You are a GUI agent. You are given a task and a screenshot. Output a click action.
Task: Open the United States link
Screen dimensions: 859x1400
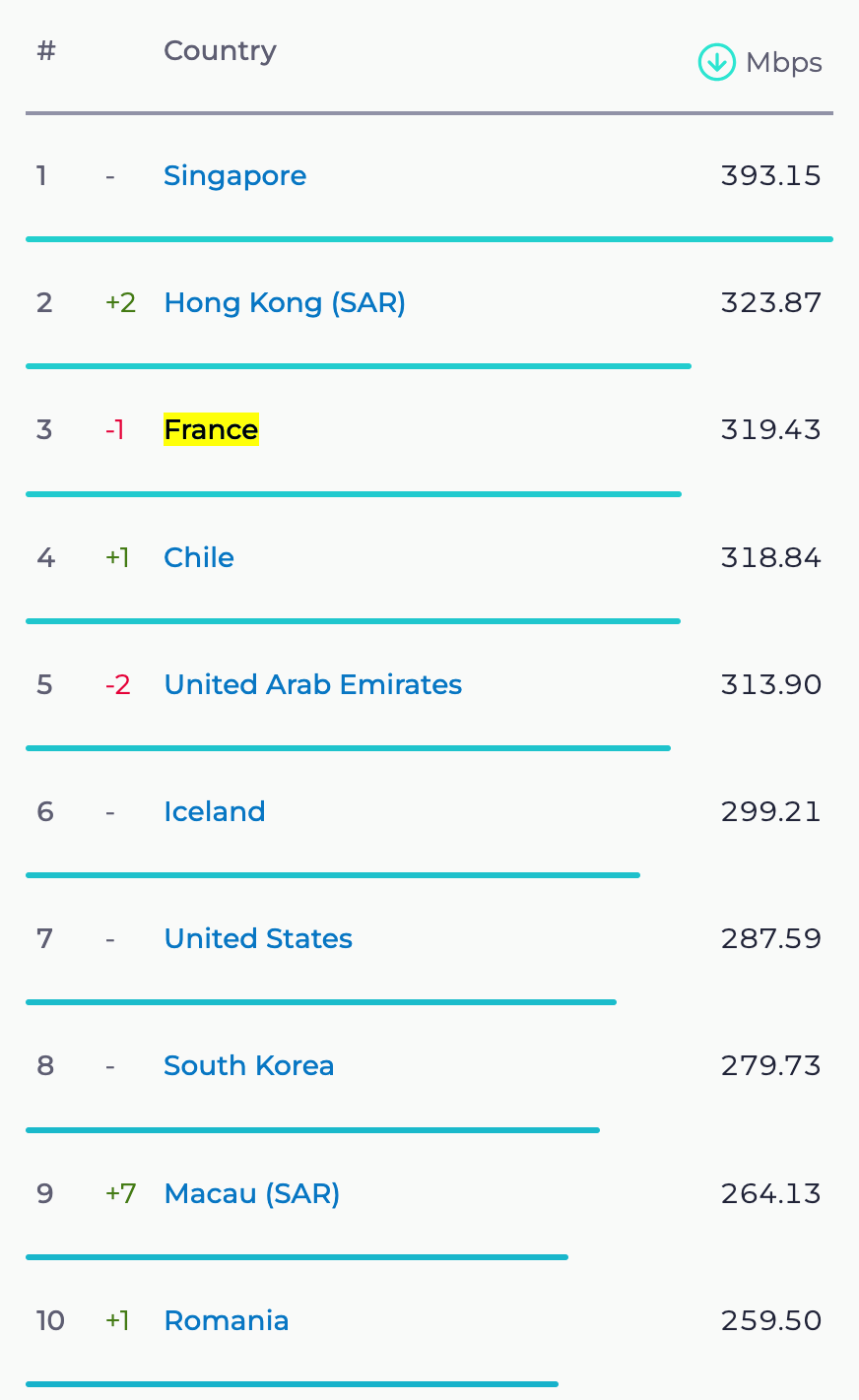point(258,938)
